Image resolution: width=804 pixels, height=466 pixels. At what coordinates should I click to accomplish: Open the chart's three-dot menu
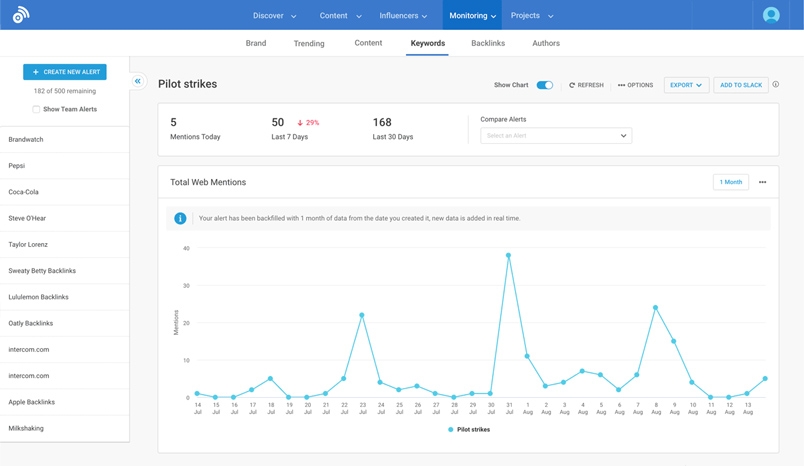click(762, 182)
